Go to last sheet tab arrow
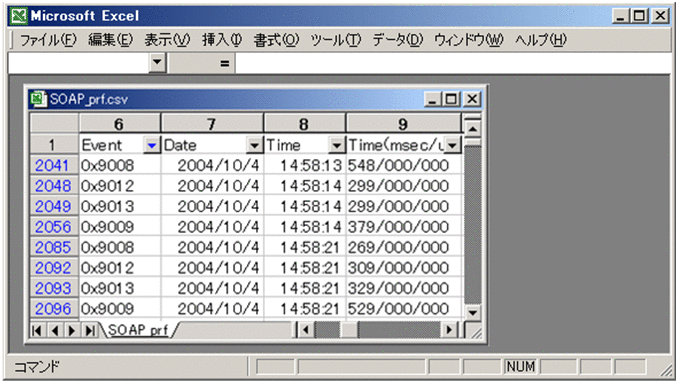The image size is (679, 385). click(x=90, y=330)
